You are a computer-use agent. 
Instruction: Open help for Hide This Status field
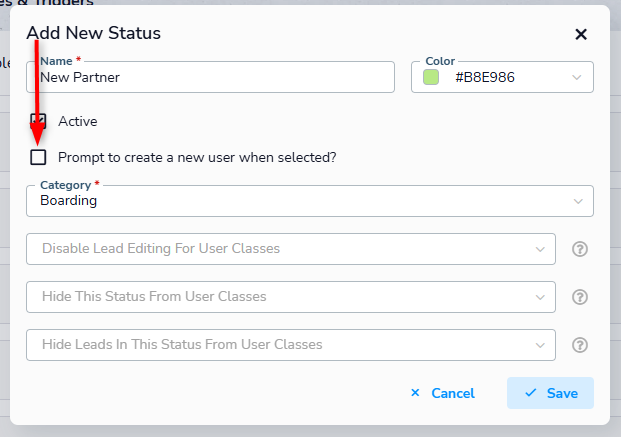point(580,297)
